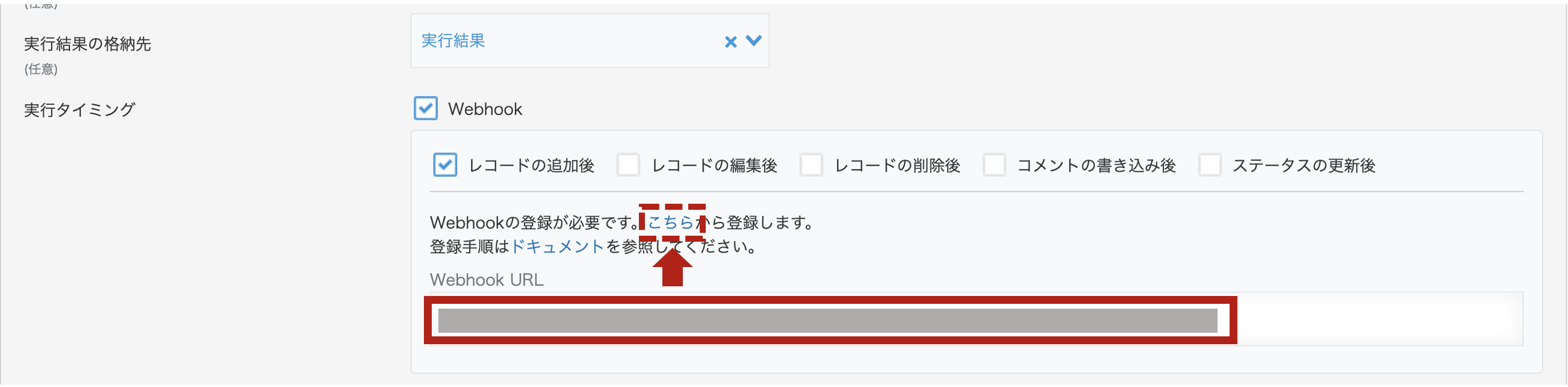Uncheck the レコードの追加後 checkbox

[x=445, y=165]
